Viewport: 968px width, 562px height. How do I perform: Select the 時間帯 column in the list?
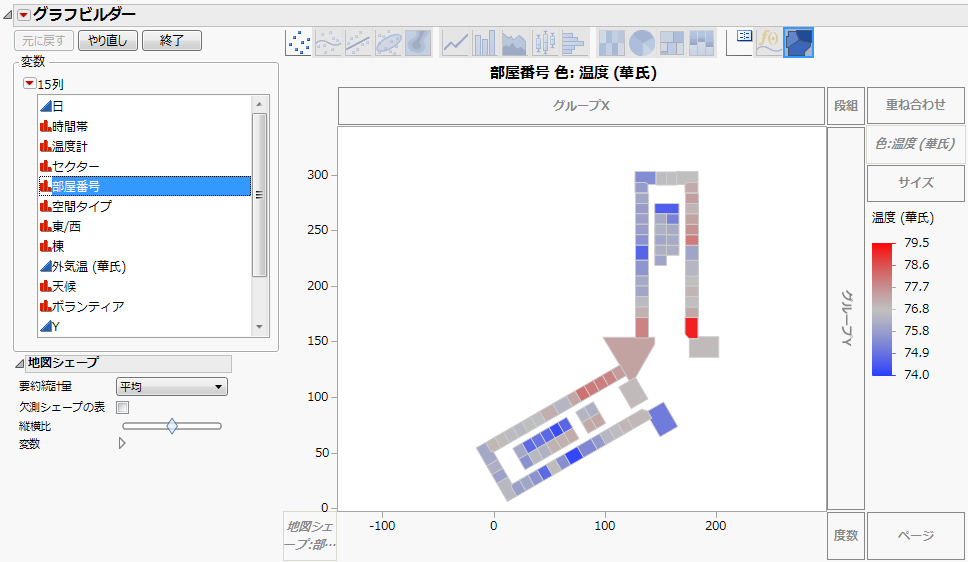pyautogui.click(x=144, y=127)
